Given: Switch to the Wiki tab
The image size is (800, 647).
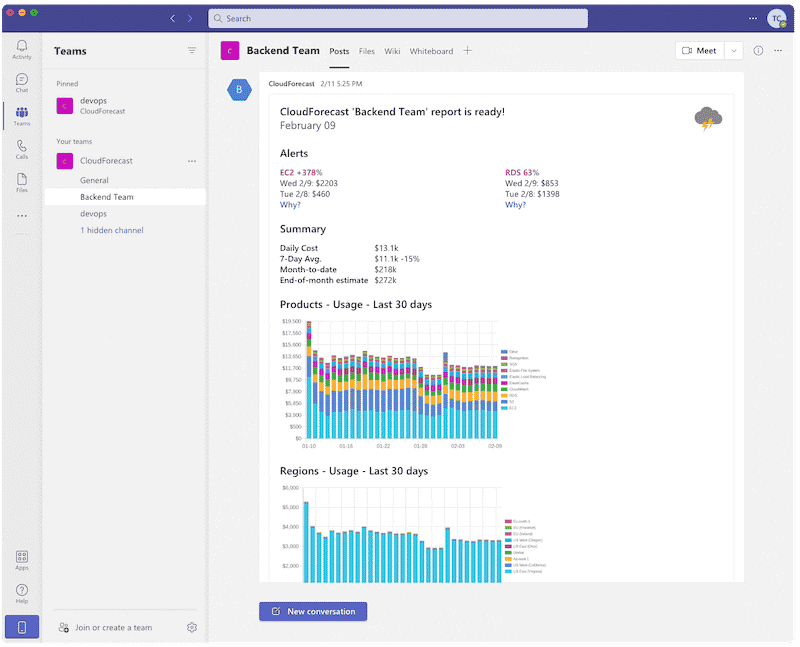Looking at the screenshot, I should [x=392, y=51].
